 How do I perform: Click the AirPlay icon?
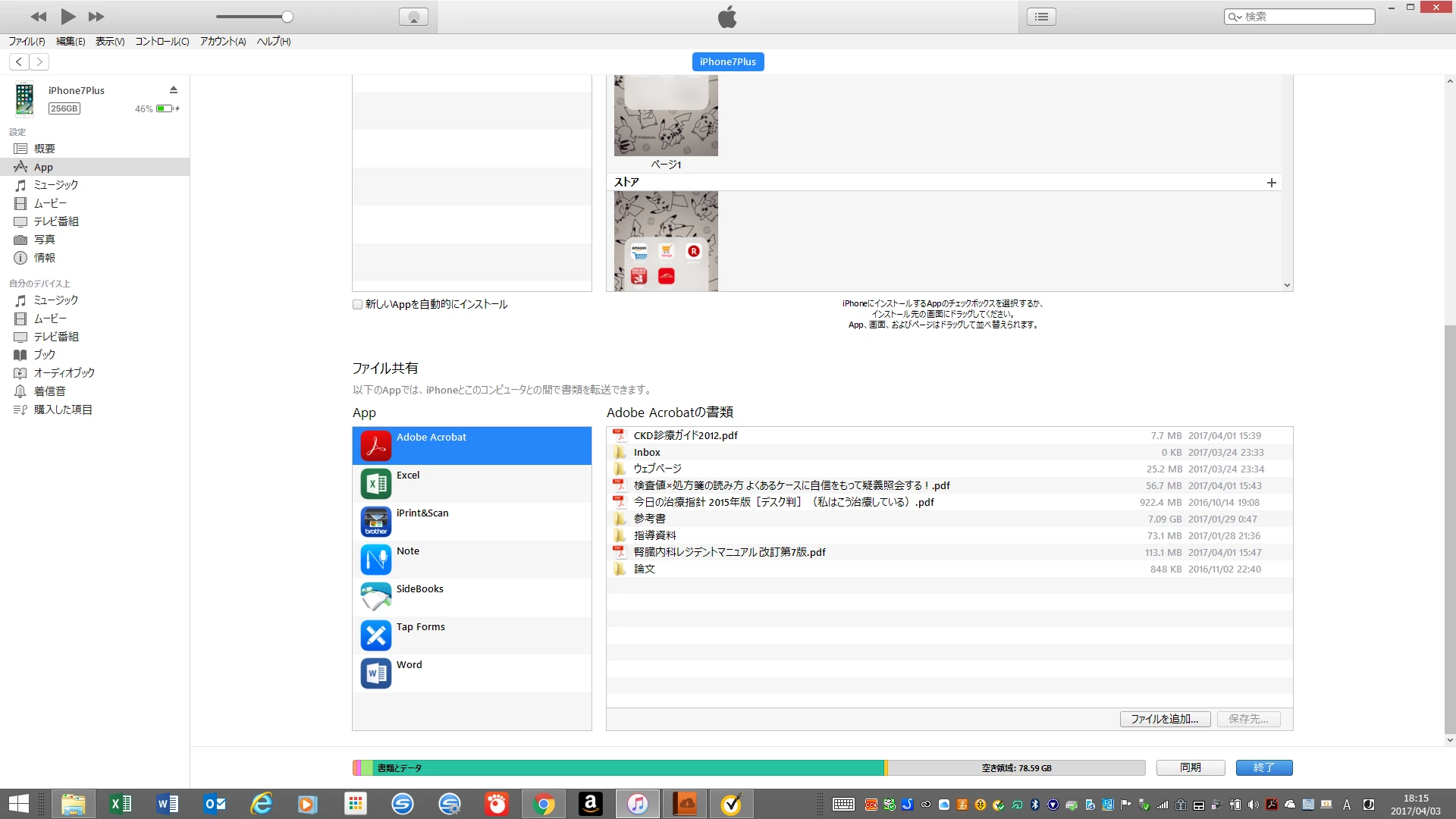point(413,17)
